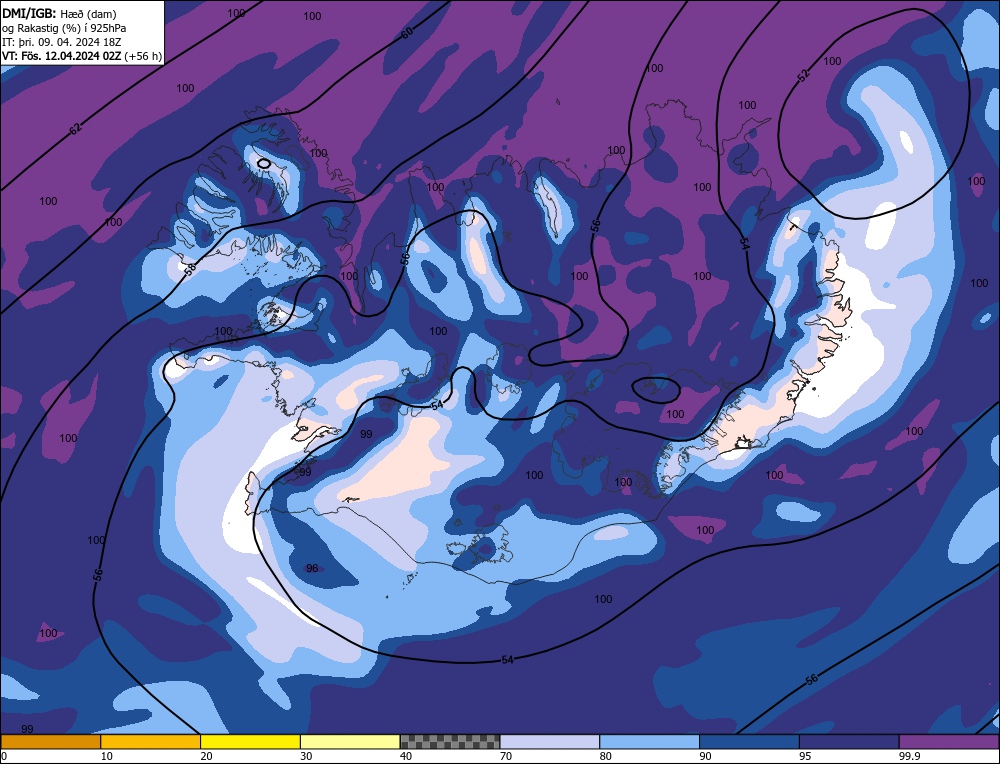Click the checkered gray 40–70 legend swatch
This screenshot has width=1000, height=764.
coord(450,742)
